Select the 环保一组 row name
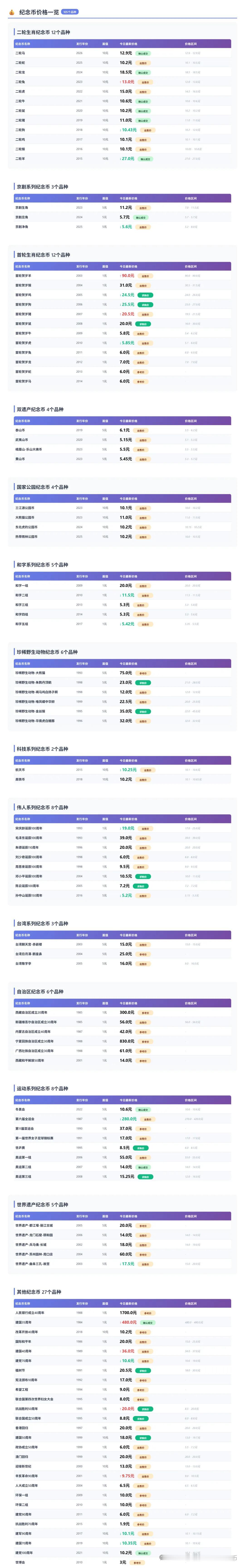The height and width of the screenshot is (1568, 245). (21, 1495)
